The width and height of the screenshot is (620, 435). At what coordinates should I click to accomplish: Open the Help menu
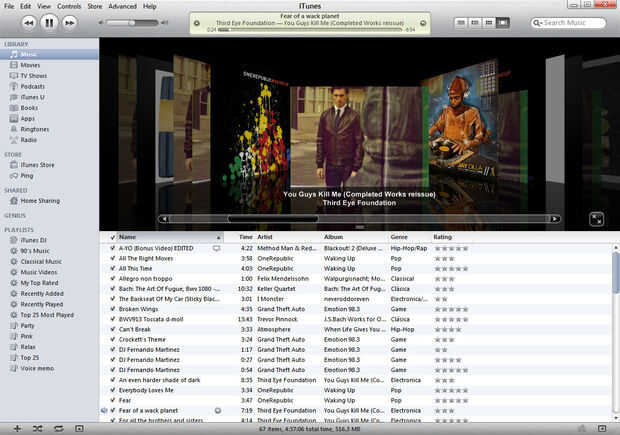pos(149,6)
